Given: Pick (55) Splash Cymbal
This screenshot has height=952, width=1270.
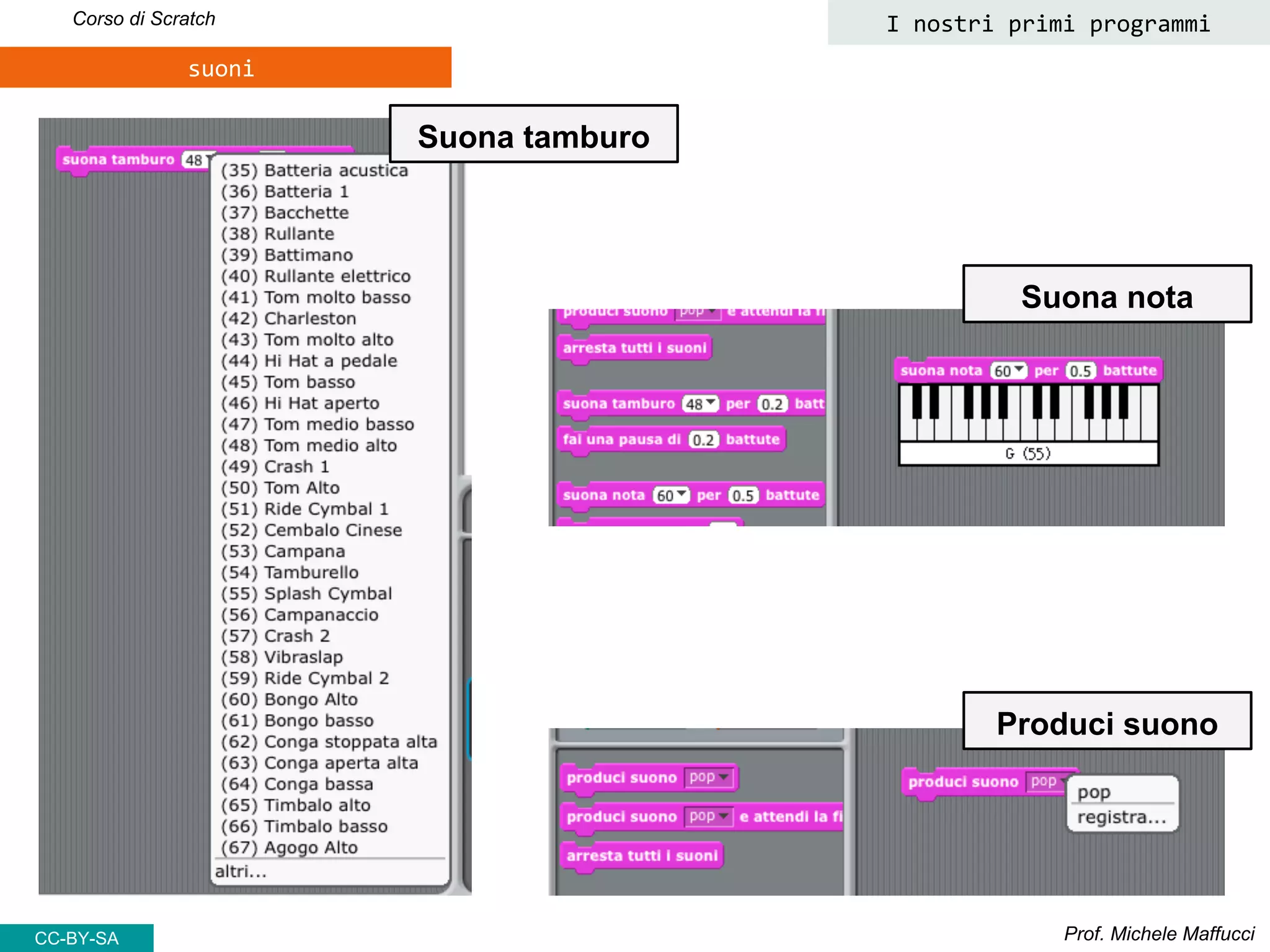Looking at the screenshot, I should (x=306, y=593).
